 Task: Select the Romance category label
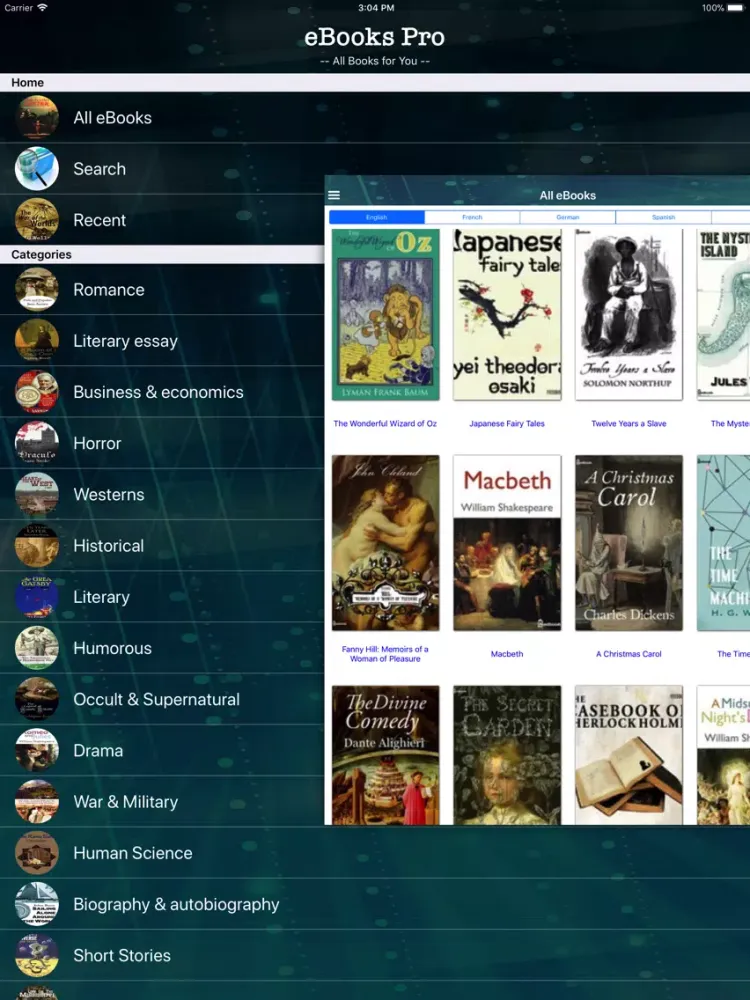[x=109, y=290]
